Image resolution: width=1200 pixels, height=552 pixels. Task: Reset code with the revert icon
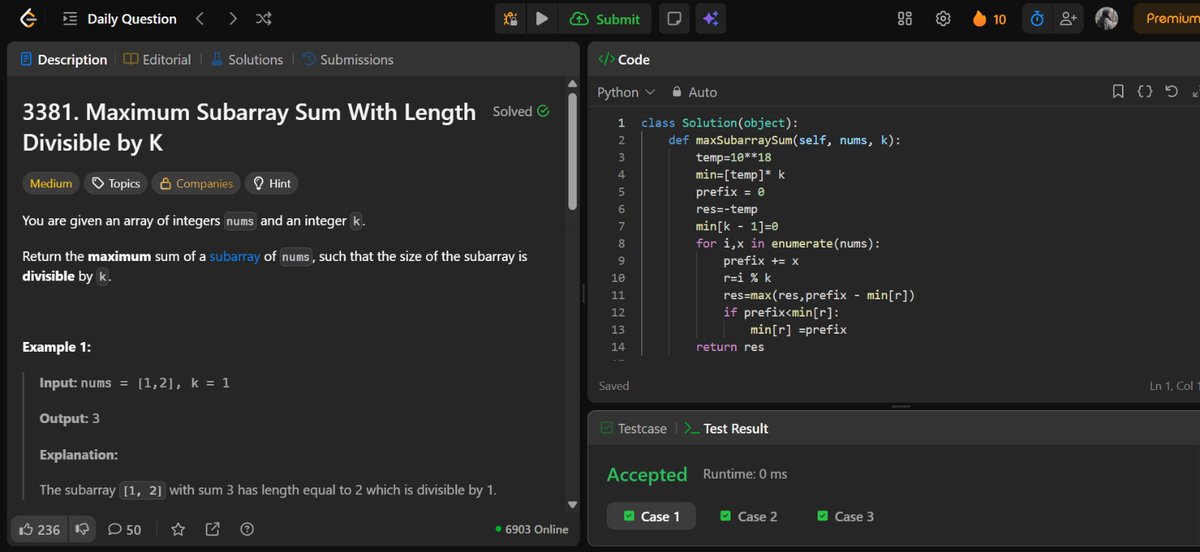tap(1171, 92)
